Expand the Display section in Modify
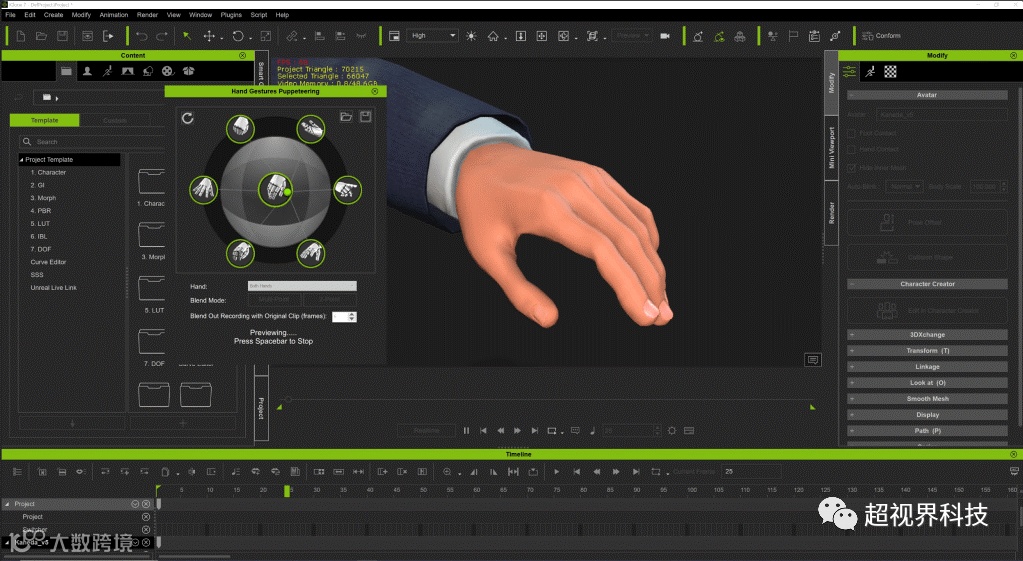 [x=927, y=415]
